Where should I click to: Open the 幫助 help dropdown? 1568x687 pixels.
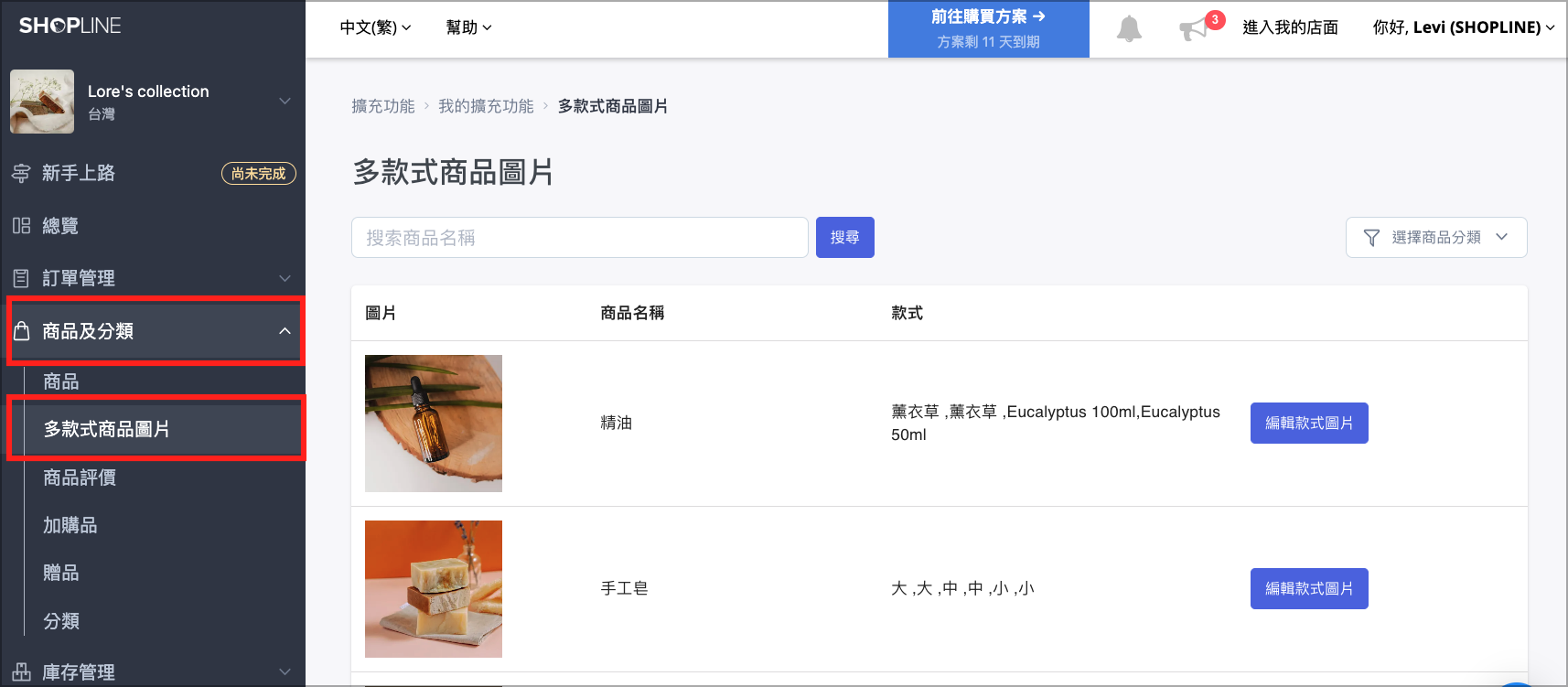[468, 27]
